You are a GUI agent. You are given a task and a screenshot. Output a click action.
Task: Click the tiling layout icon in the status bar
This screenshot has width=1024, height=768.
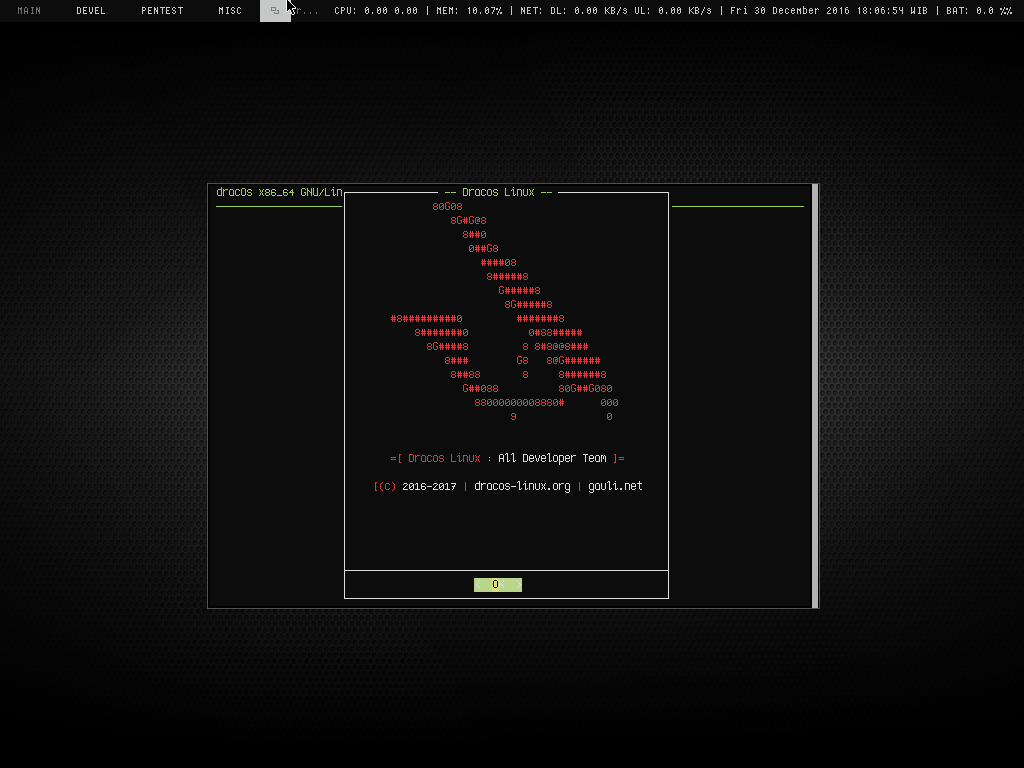[x=274, y=11]
